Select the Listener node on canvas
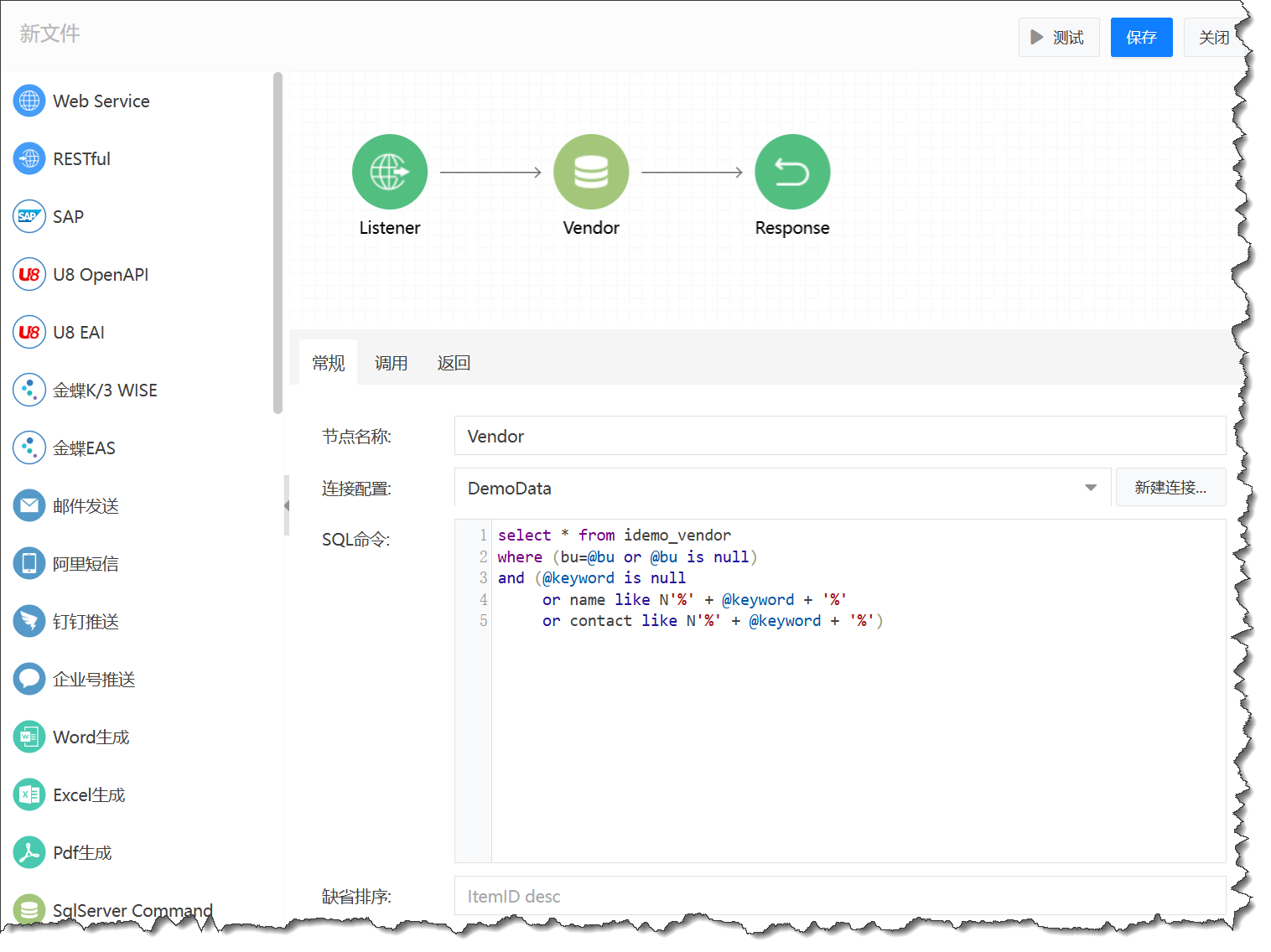Screen dimensions: 1271x952 (390, 173)
